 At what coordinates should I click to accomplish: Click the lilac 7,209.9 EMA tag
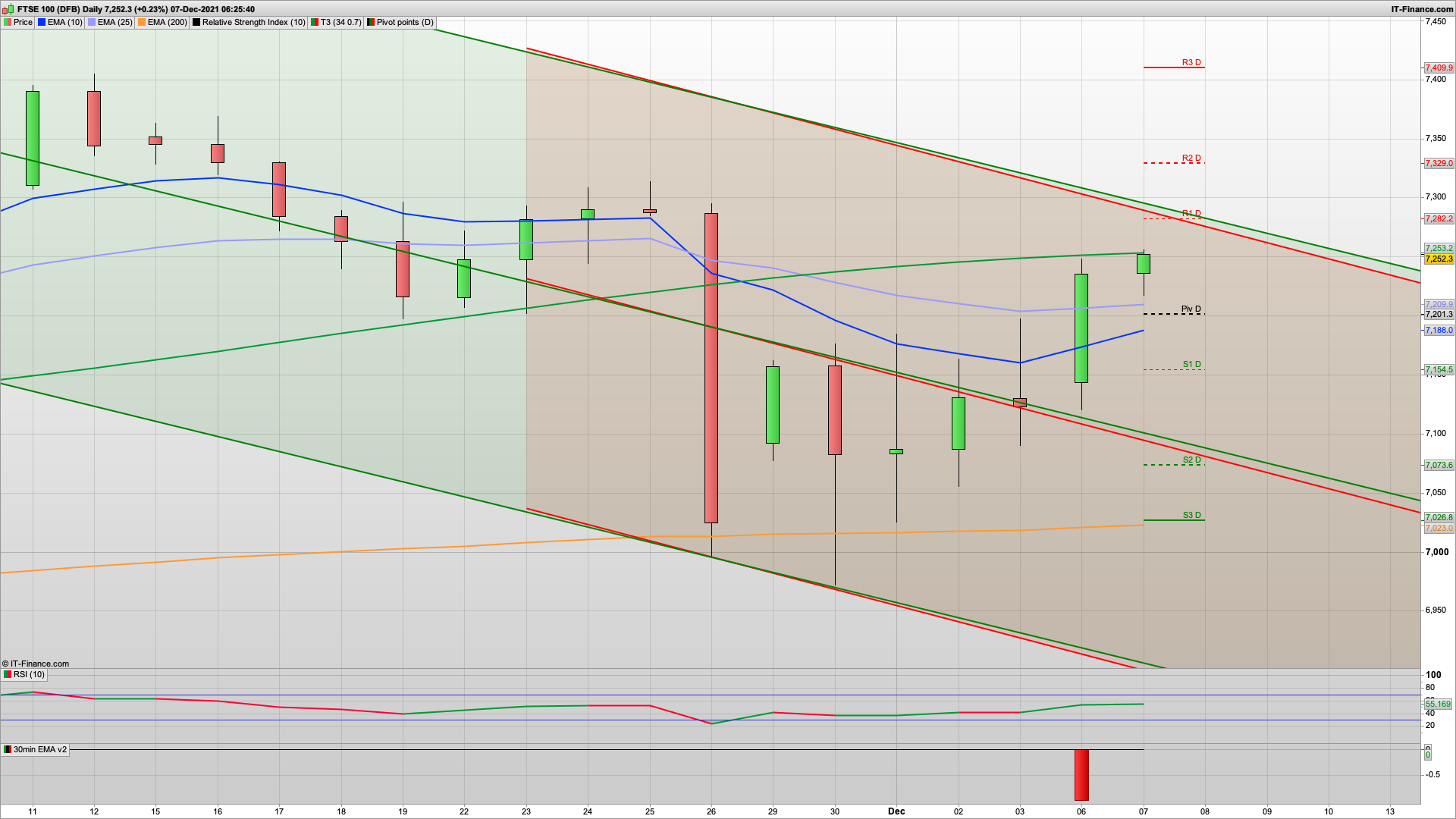1439,304
